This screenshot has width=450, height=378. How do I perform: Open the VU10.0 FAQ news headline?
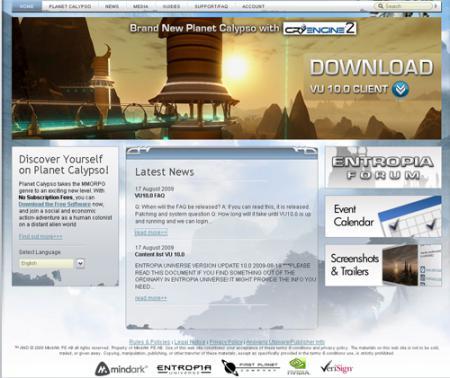[150, 196]
